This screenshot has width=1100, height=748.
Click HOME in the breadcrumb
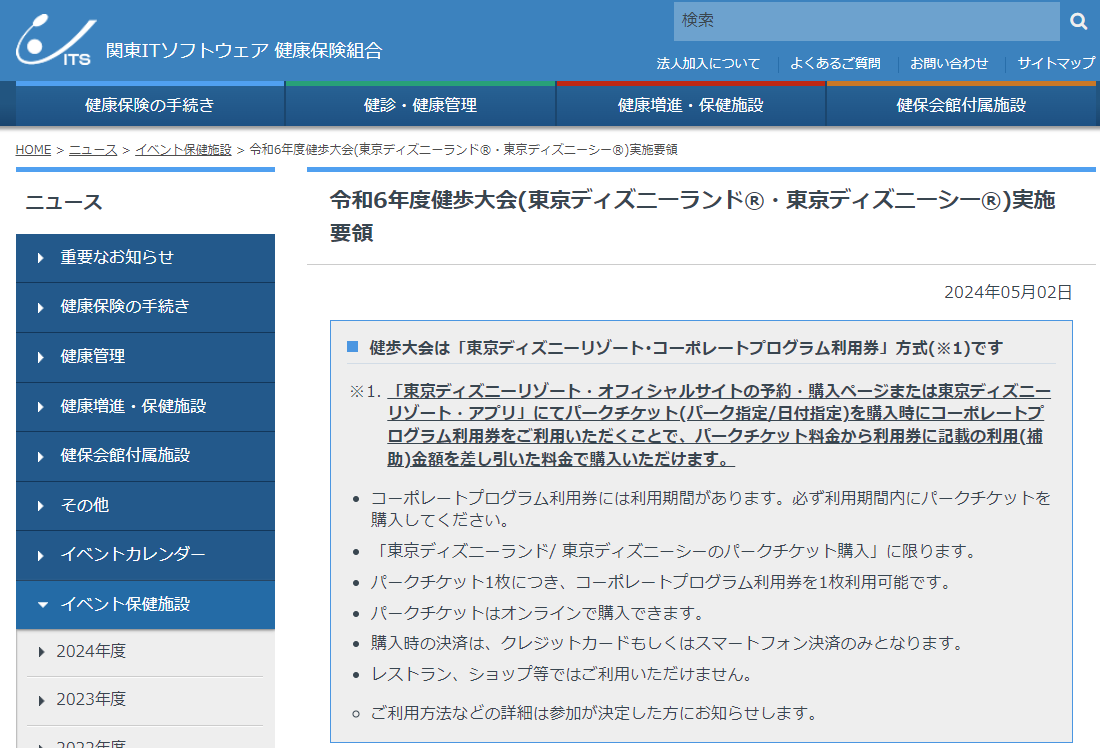point(33,150)
